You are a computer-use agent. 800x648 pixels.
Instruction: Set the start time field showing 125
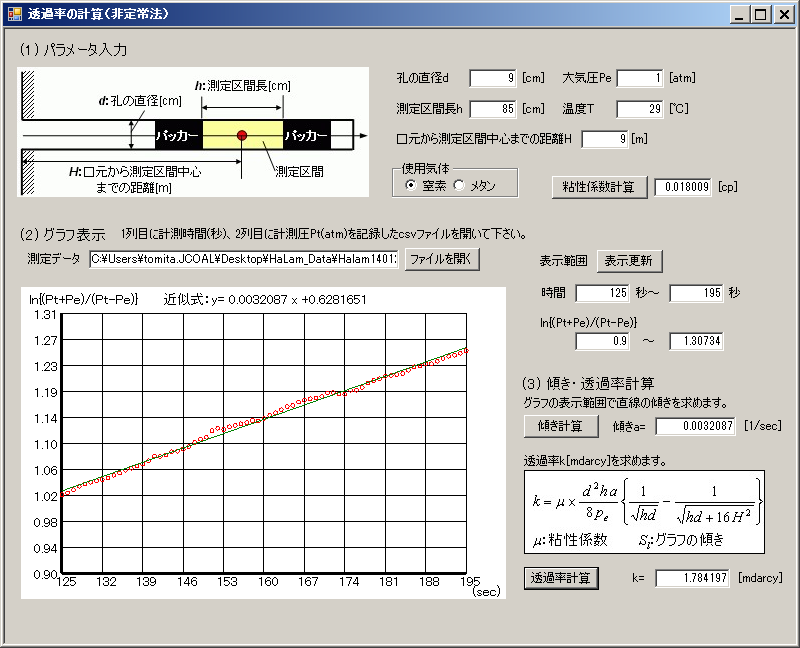tap(602, 293)
